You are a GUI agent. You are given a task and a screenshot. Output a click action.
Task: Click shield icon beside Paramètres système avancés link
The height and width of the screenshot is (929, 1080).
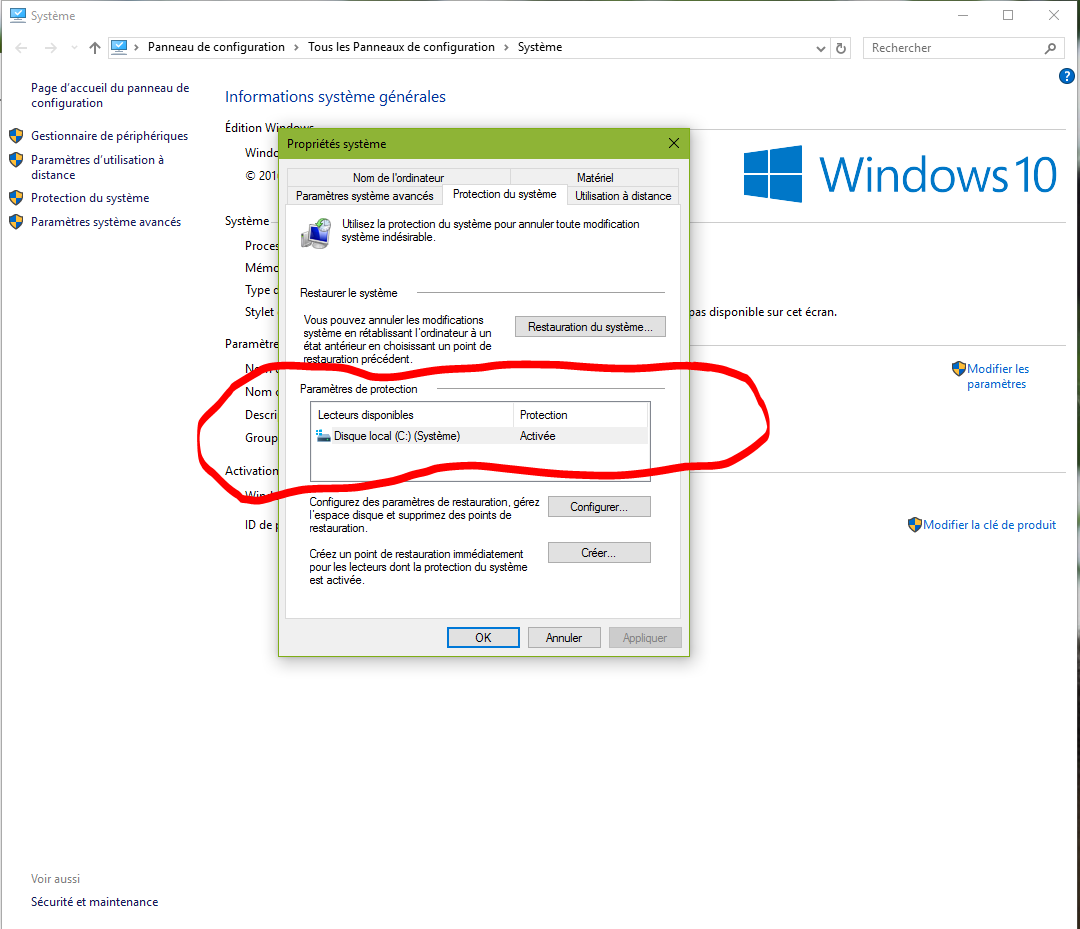click(x=16, y=222)
